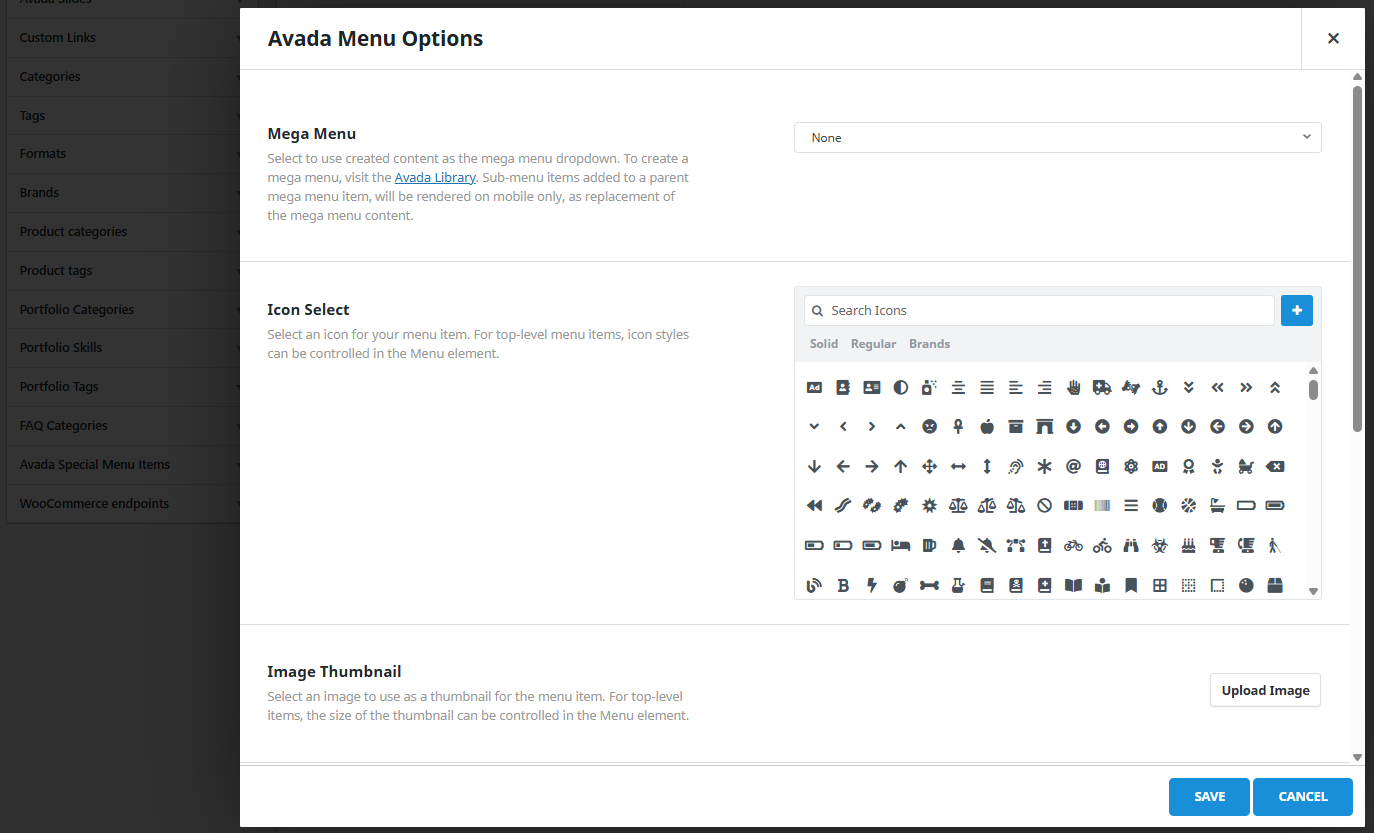Select the beer mug icon

click(x=929, y=545)
